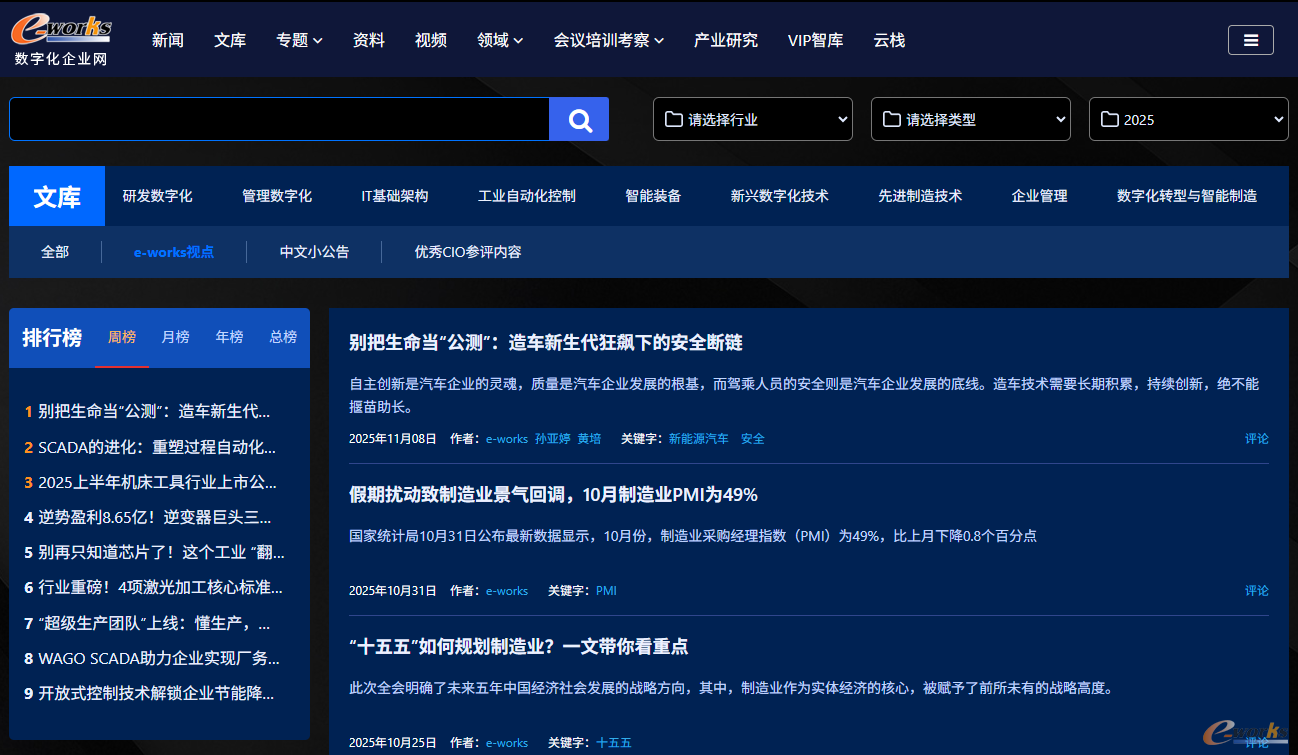Select the 研发数字化 category
The image size is (1298, 755).
pos(157,196)
